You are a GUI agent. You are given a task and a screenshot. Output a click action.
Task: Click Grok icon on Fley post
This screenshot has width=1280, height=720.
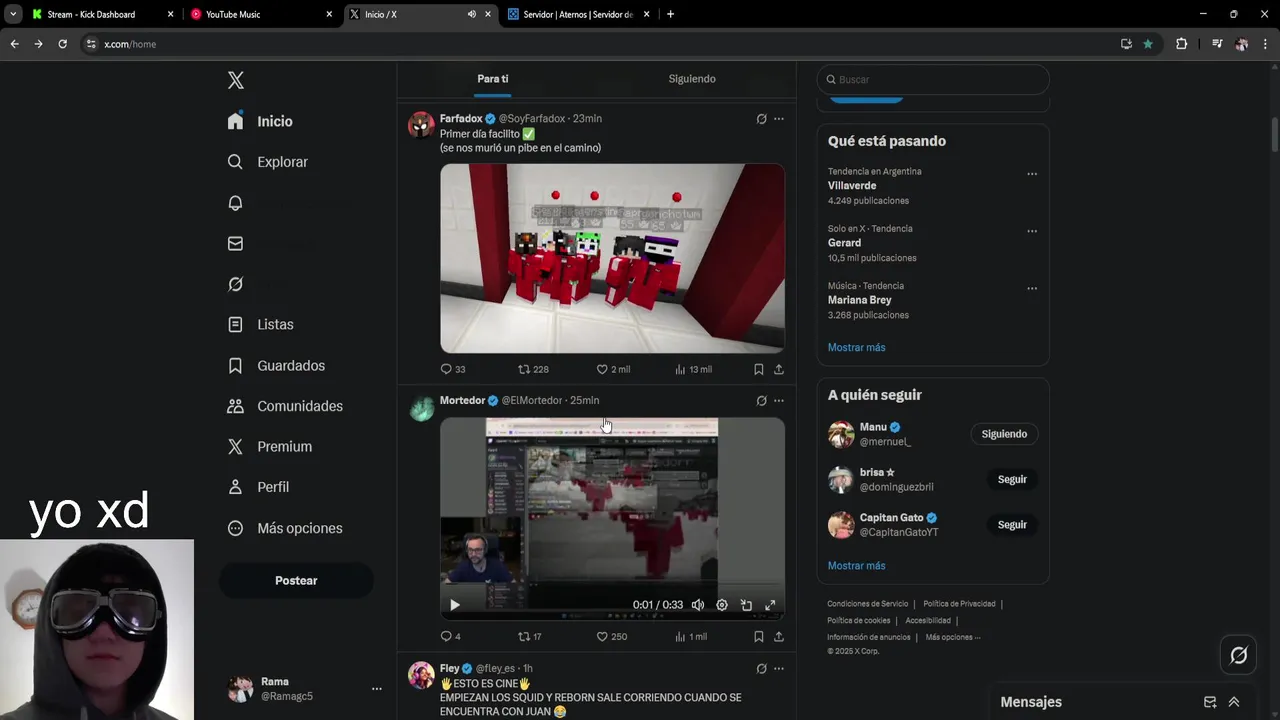[x=761, y=669]
